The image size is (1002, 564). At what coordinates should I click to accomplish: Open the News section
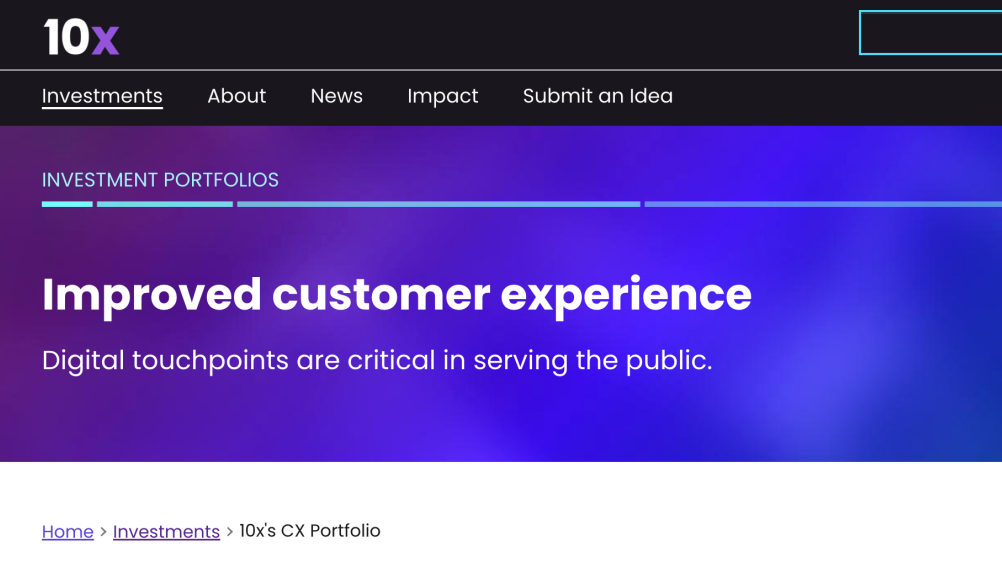(336, 96)
